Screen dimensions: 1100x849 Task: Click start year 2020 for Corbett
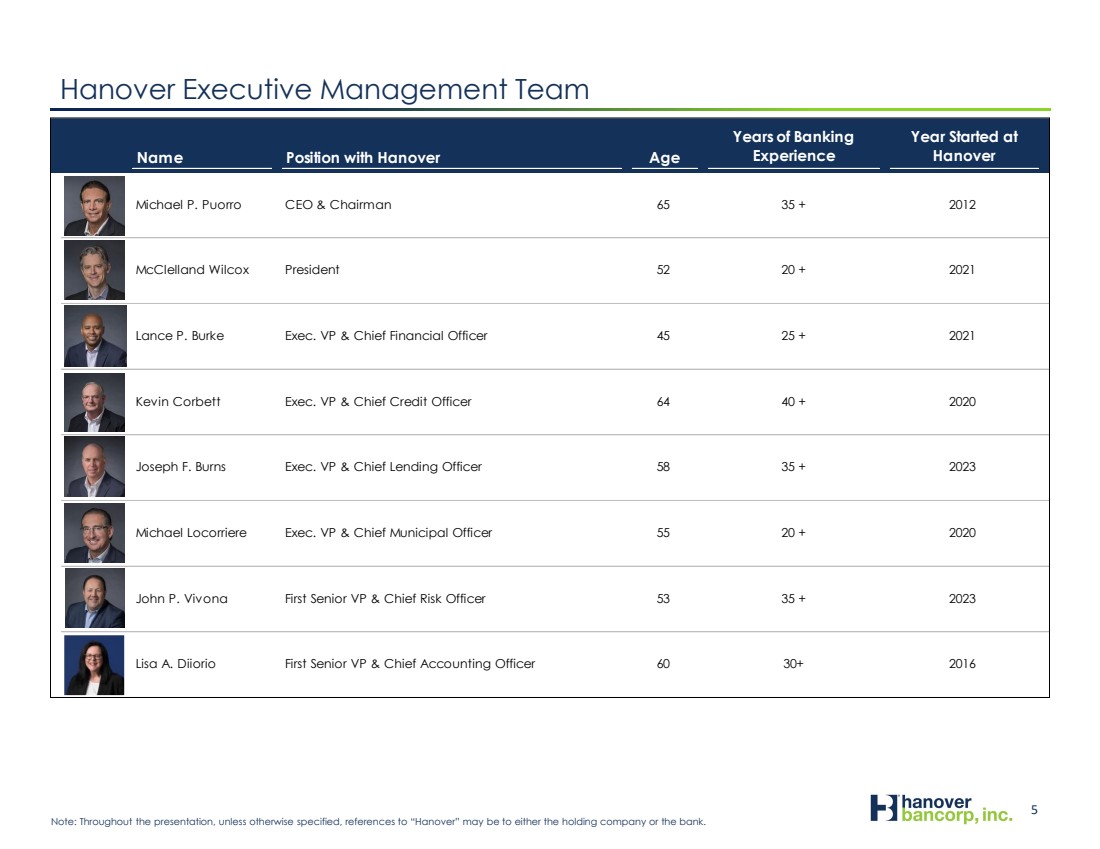click(962, 402)
